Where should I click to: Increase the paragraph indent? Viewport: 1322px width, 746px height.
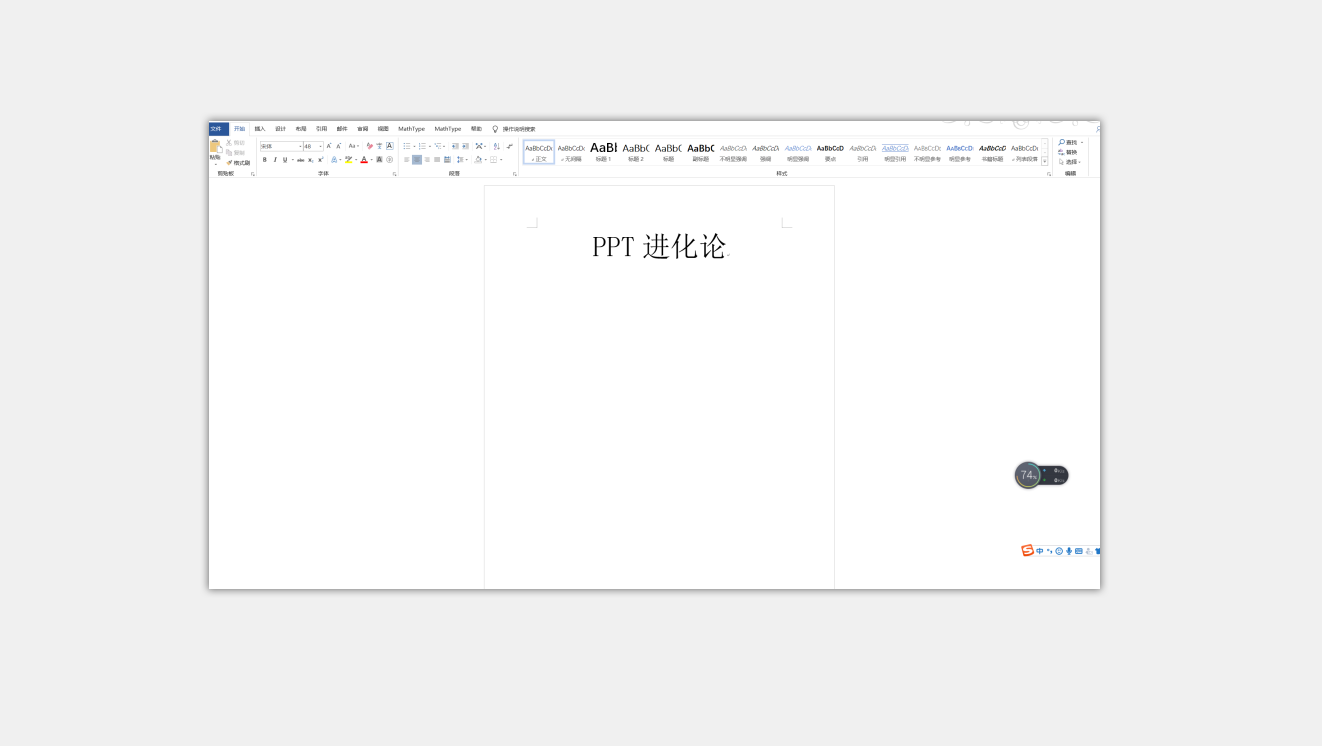tap(465, 146)
